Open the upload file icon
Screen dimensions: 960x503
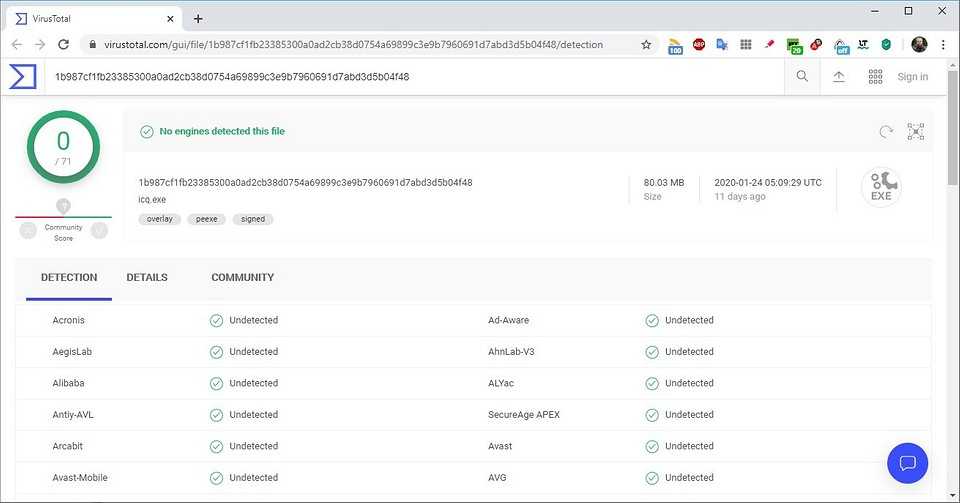coord(838,76)
